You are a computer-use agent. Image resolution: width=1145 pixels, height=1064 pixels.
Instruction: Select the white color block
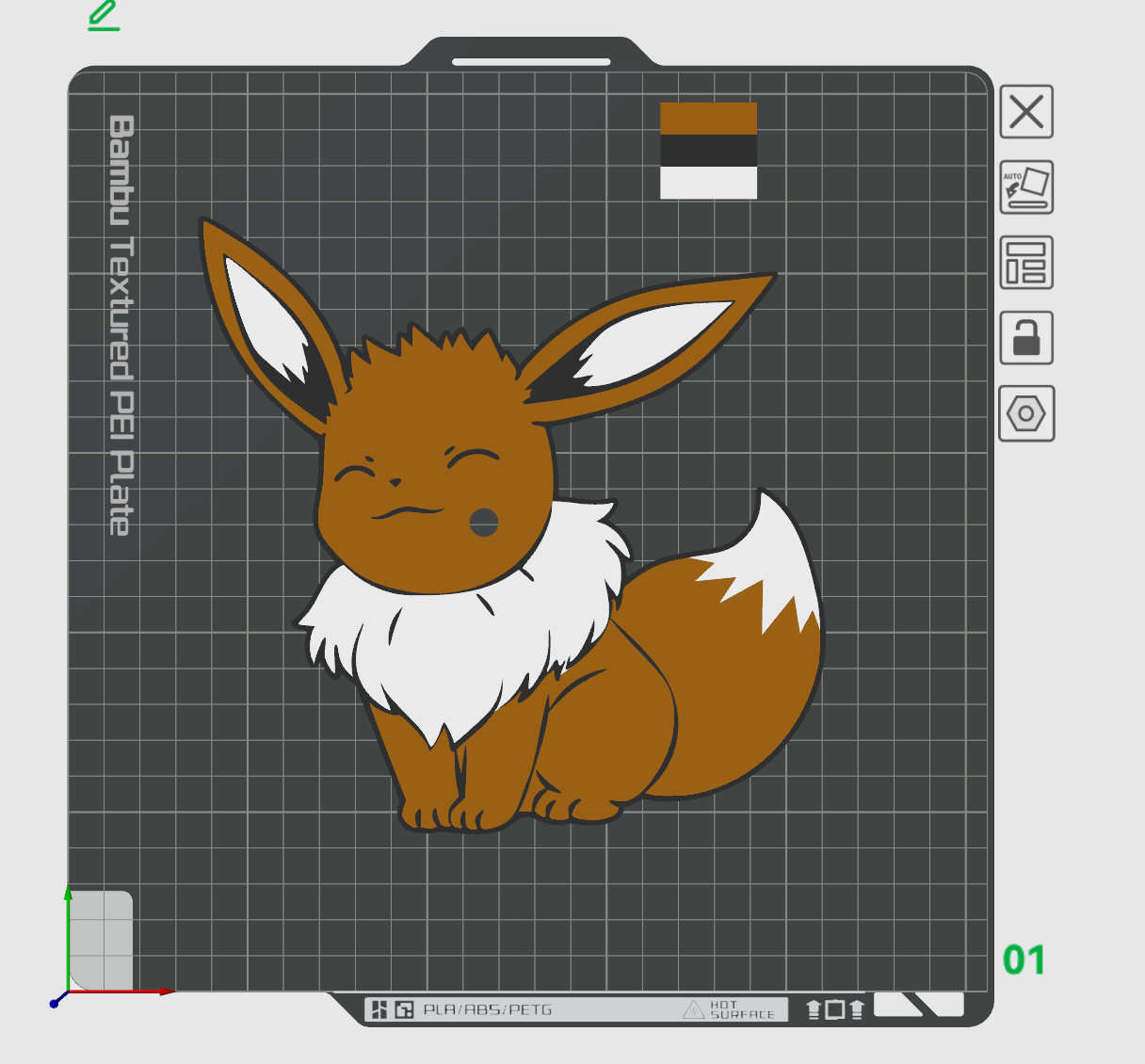pos(708,183)
